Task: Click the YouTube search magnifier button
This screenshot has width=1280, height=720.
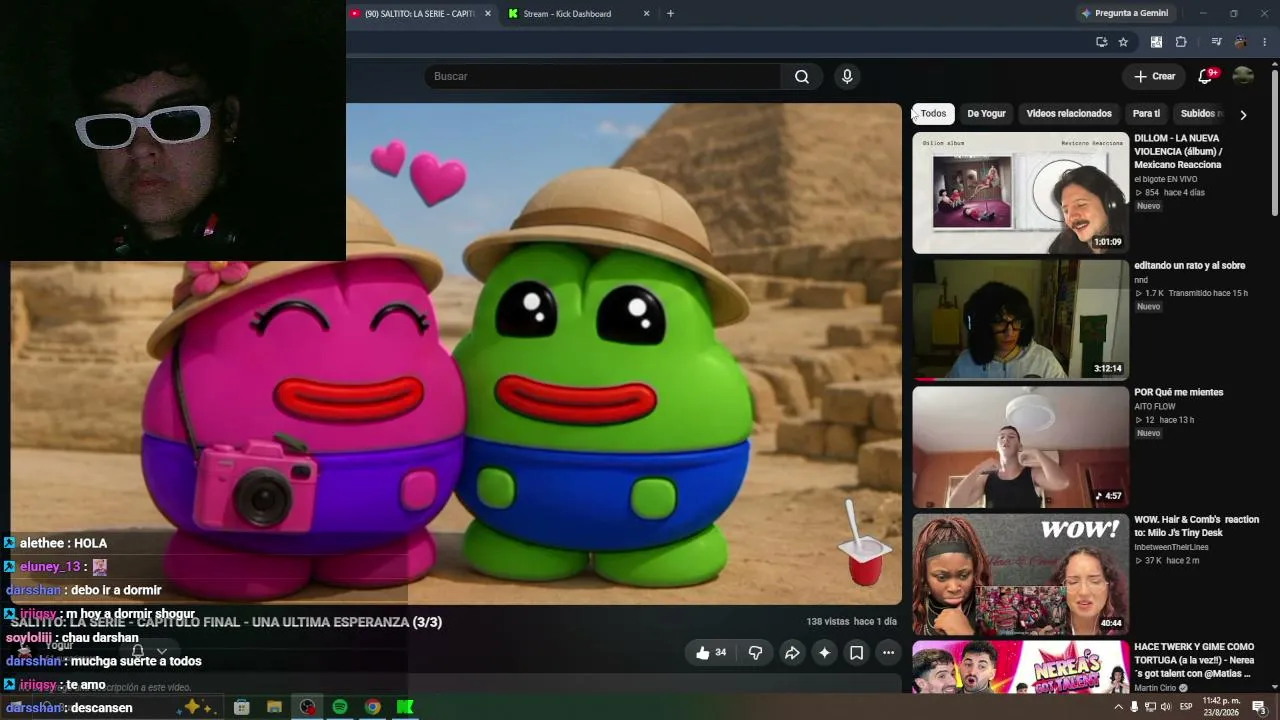Action: (802, 77)
